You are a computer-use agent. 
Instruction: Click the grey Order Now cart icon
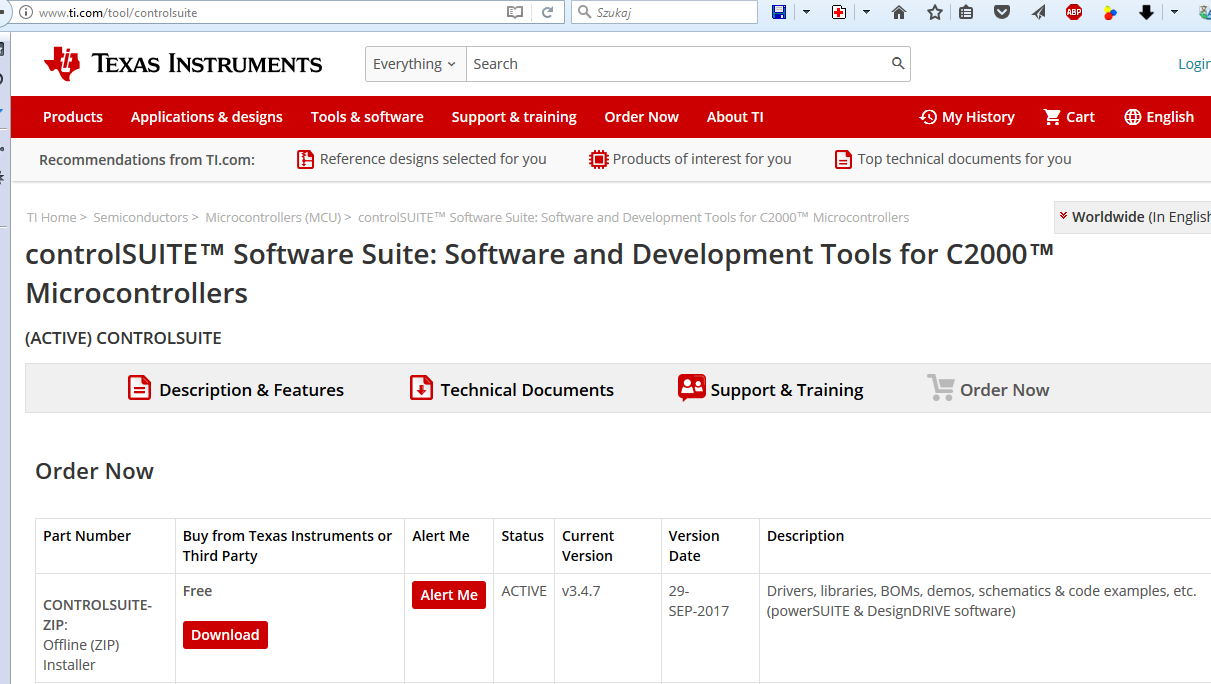tap(941, 388)
